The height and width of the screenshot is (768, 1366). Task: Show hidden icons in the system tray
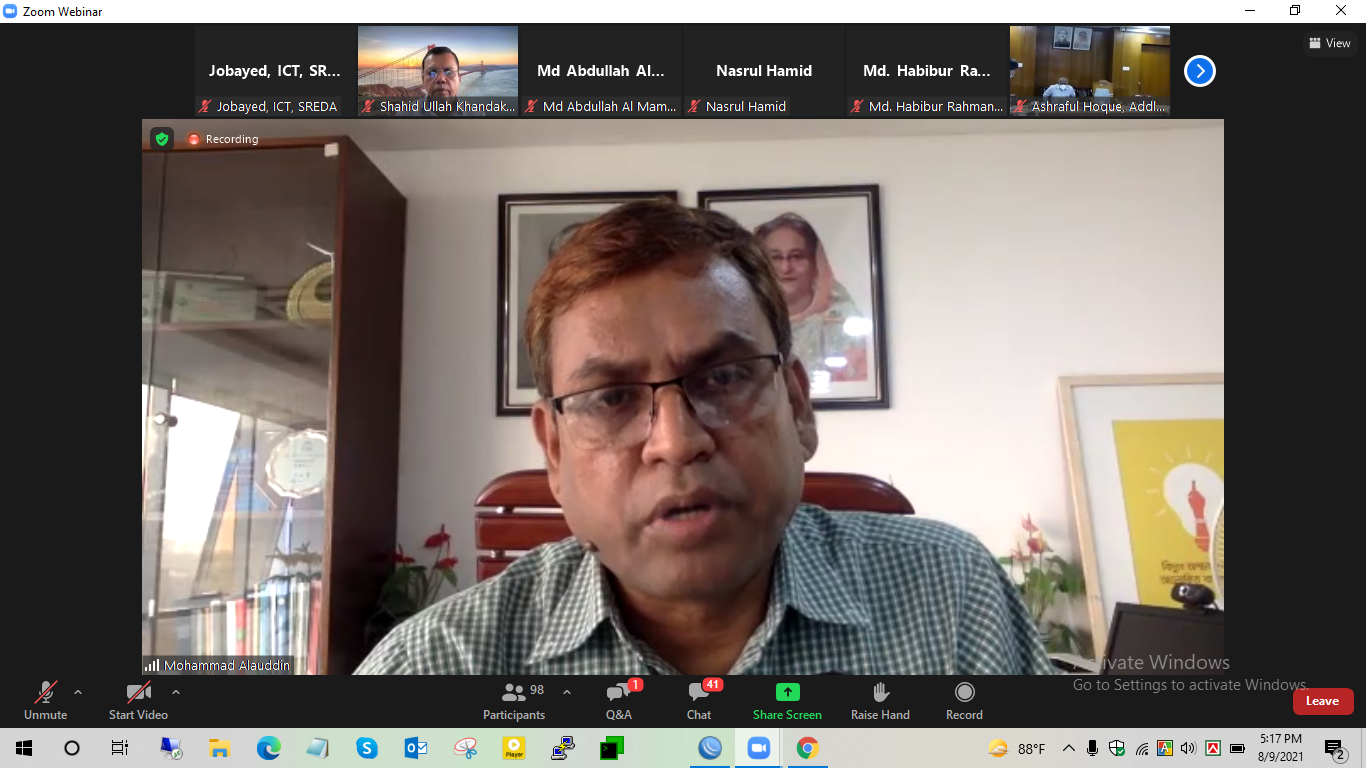point(1068,748)
